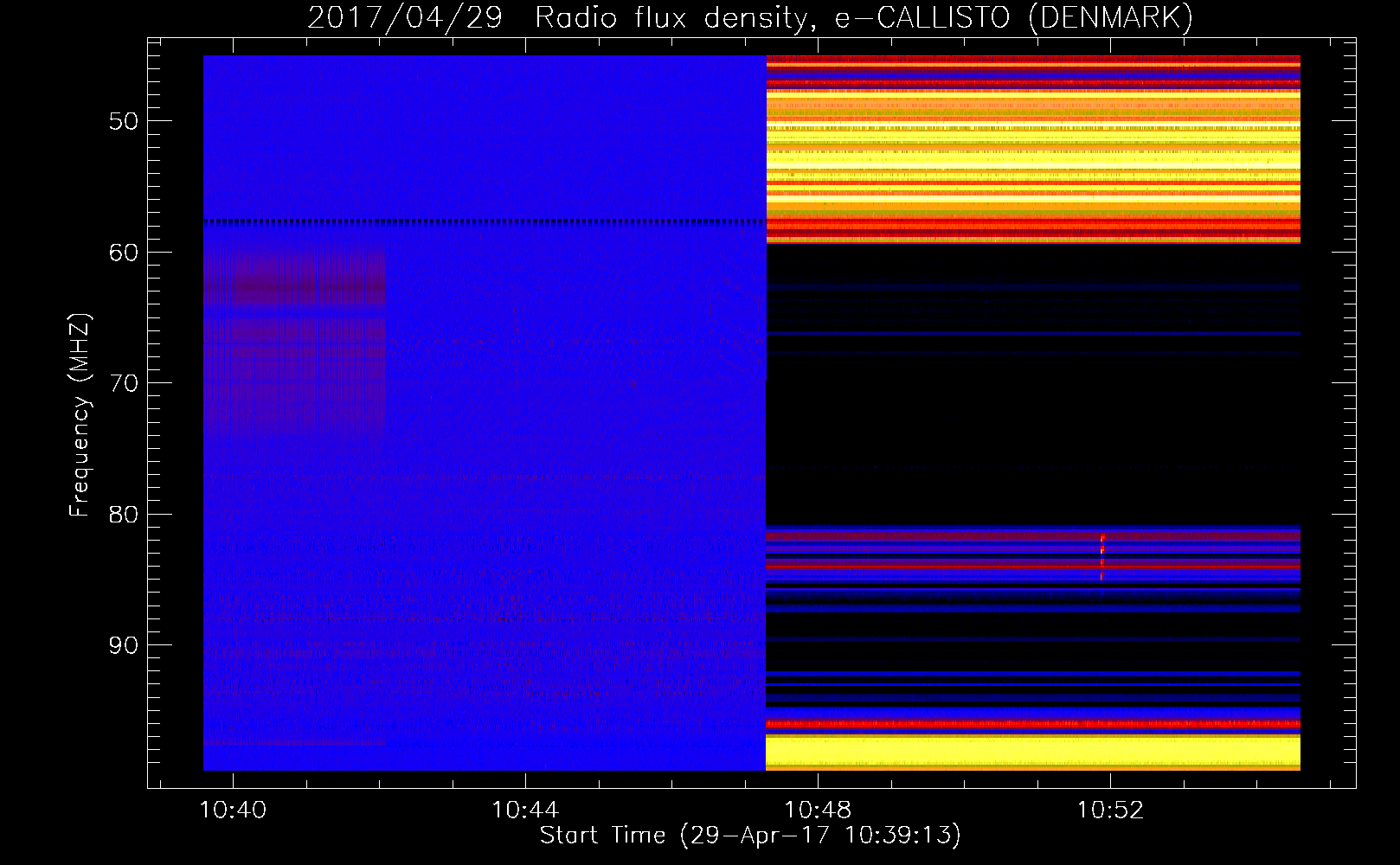Click the dark dotted line near 58 MHz
This screenshot has width=1400, height=865.
point(485,222)
